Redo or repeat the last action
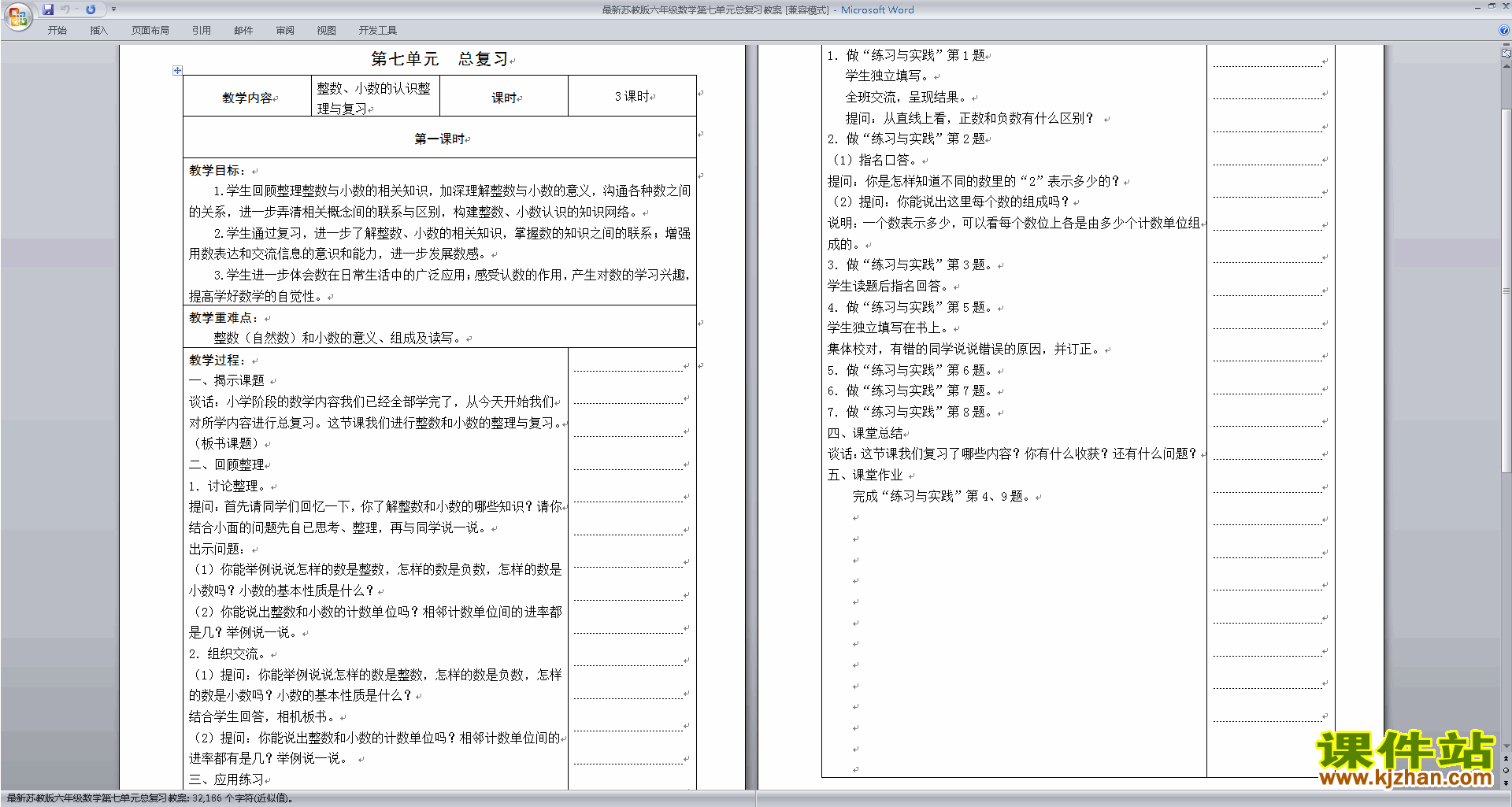1512x807 pixels. 91,9
